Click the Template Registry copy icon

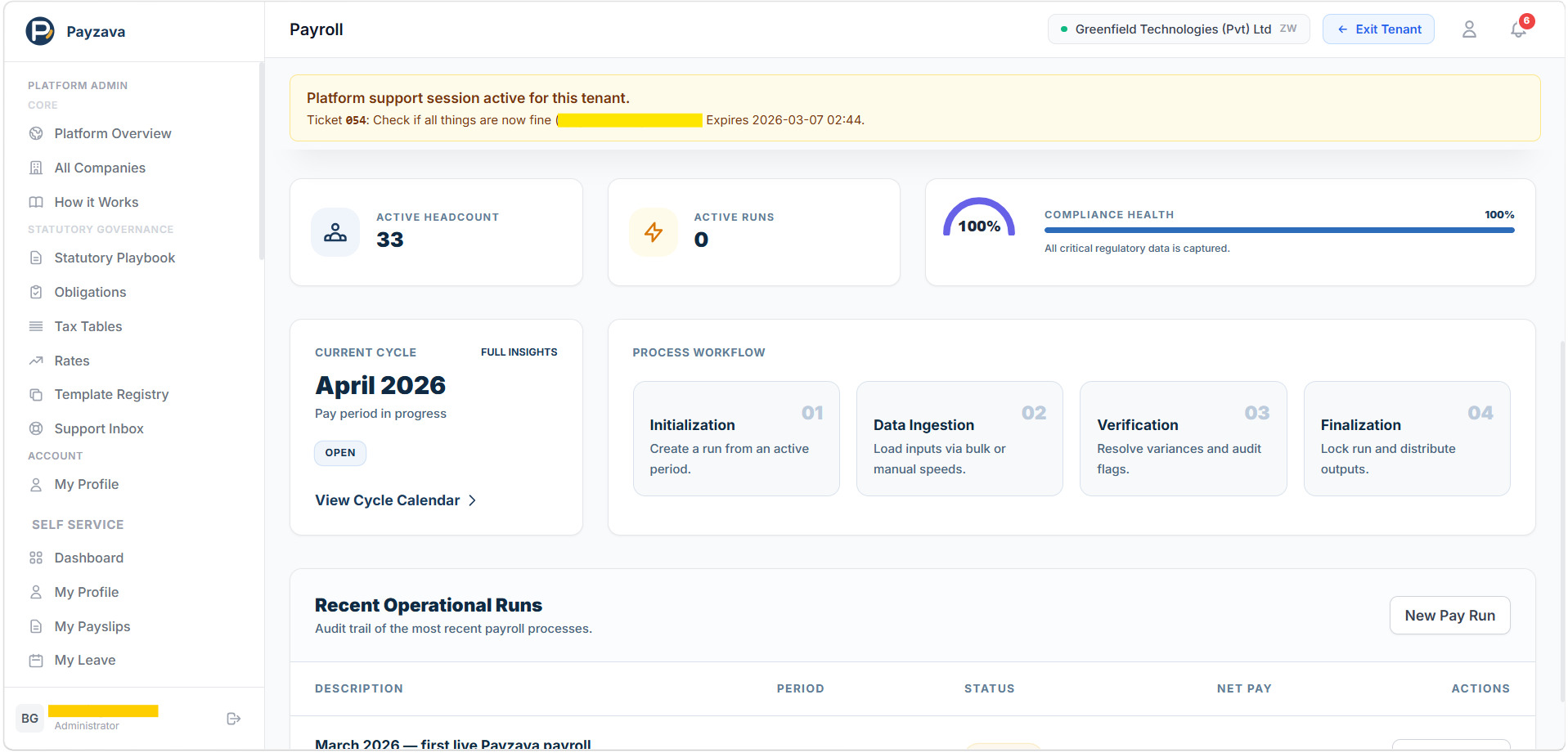click(x=36, y=394)
